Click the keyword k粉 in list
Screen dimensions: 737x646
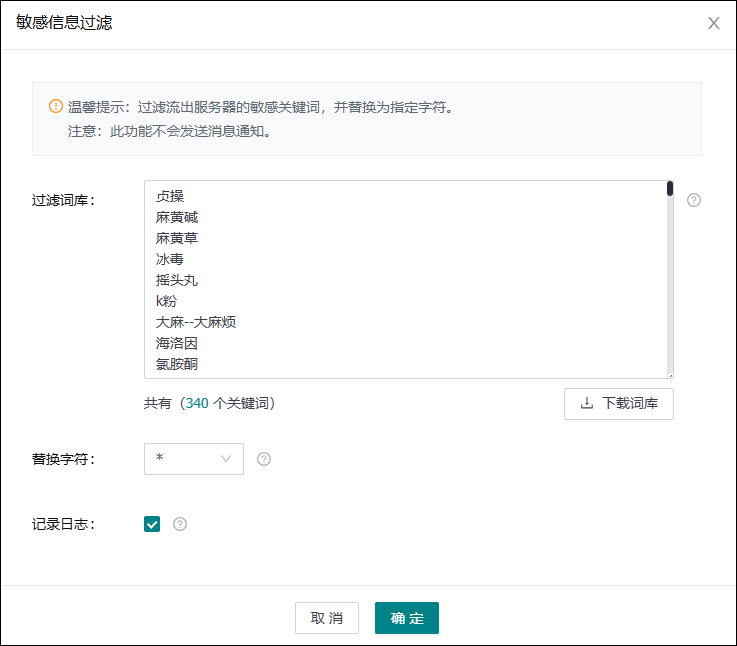point(166,301)
